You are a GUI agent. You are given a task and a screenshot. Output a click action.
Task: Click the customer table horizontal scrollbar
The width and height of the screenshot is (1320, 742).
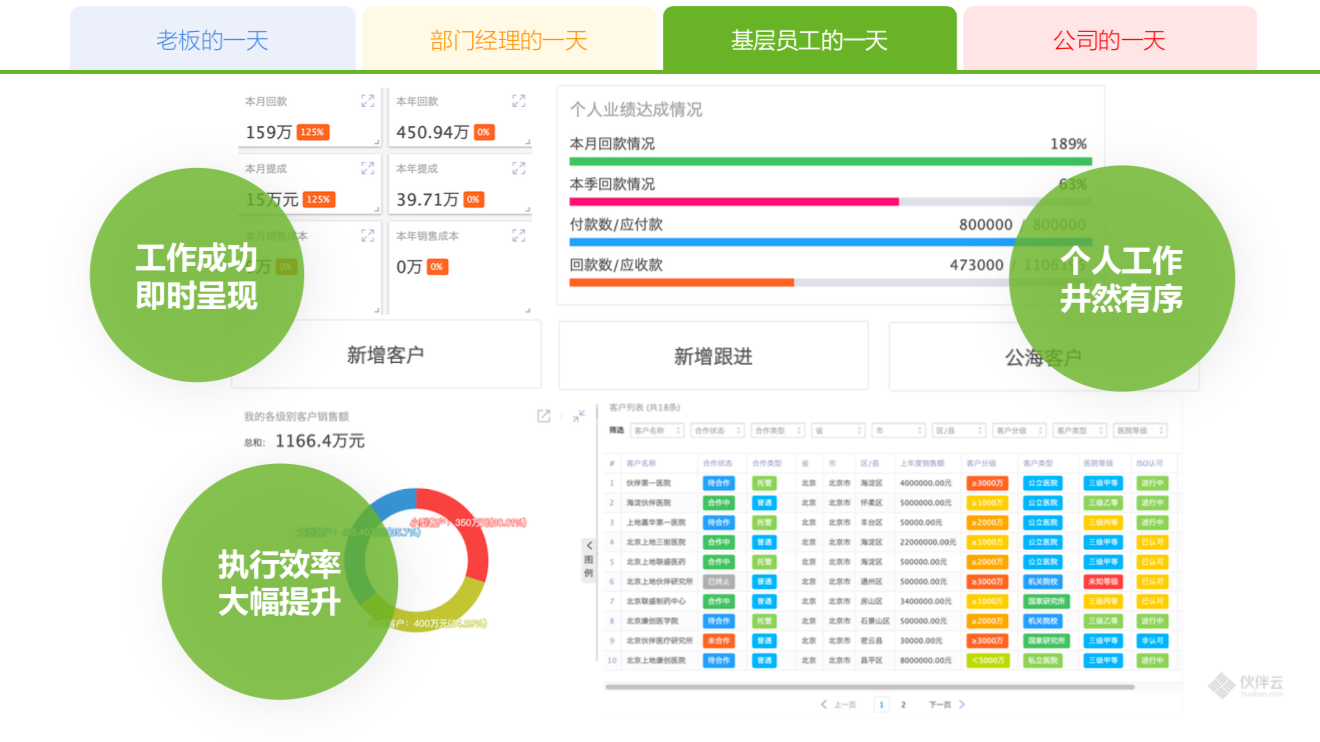[869, 687]
